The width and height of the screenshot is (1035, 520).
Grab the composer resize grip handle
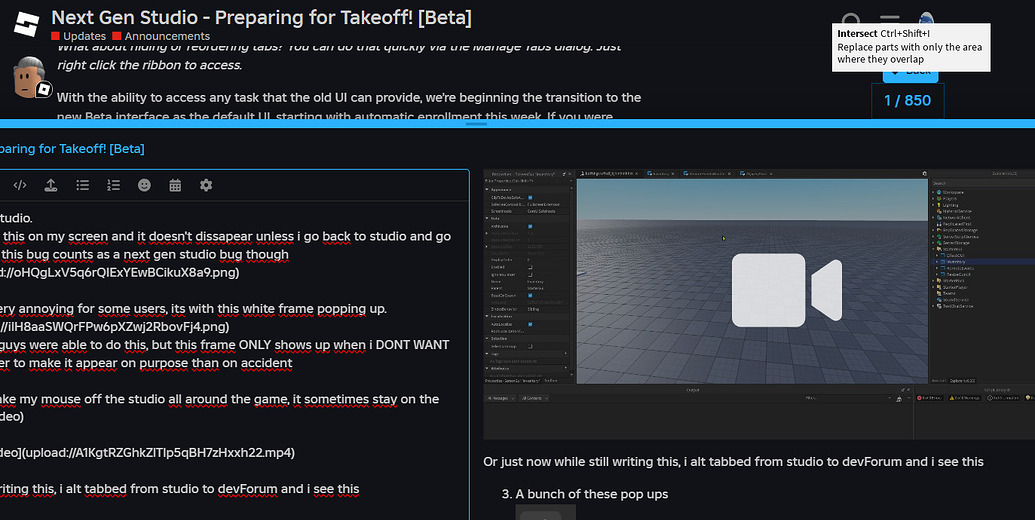(x=476, y=123)
